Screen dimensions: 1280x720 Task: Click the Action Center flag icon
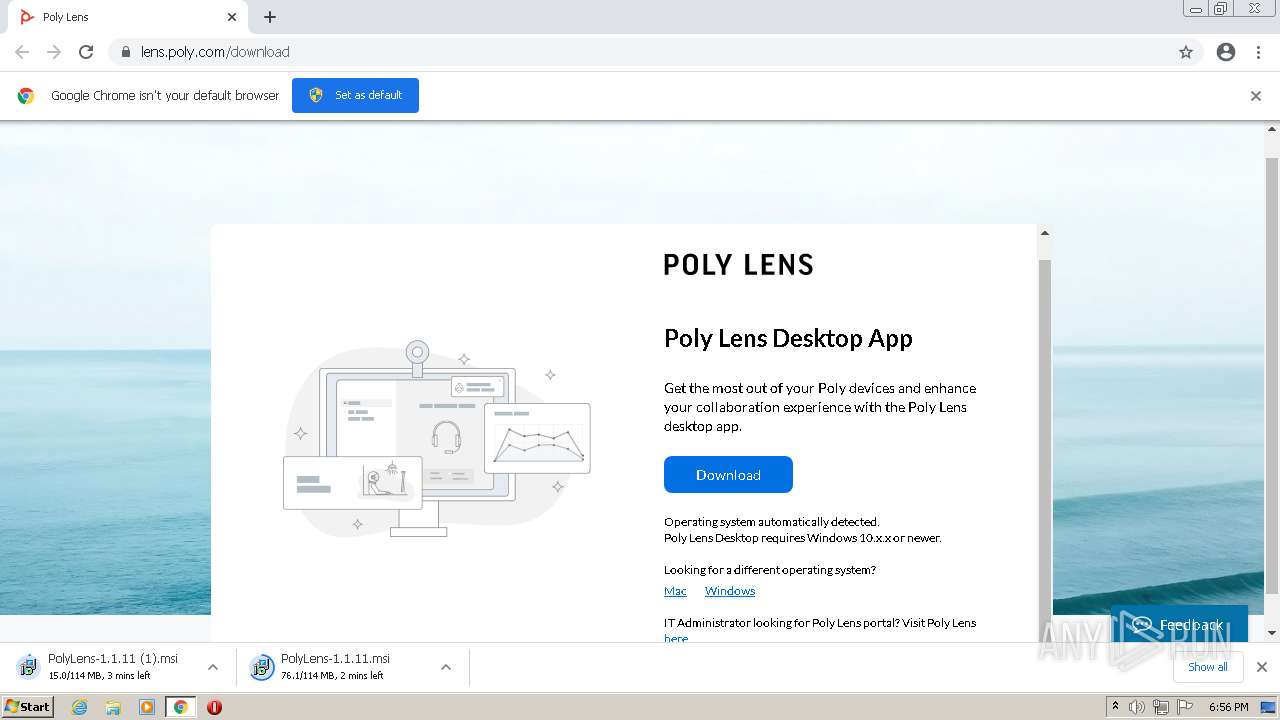point(1185,707)
